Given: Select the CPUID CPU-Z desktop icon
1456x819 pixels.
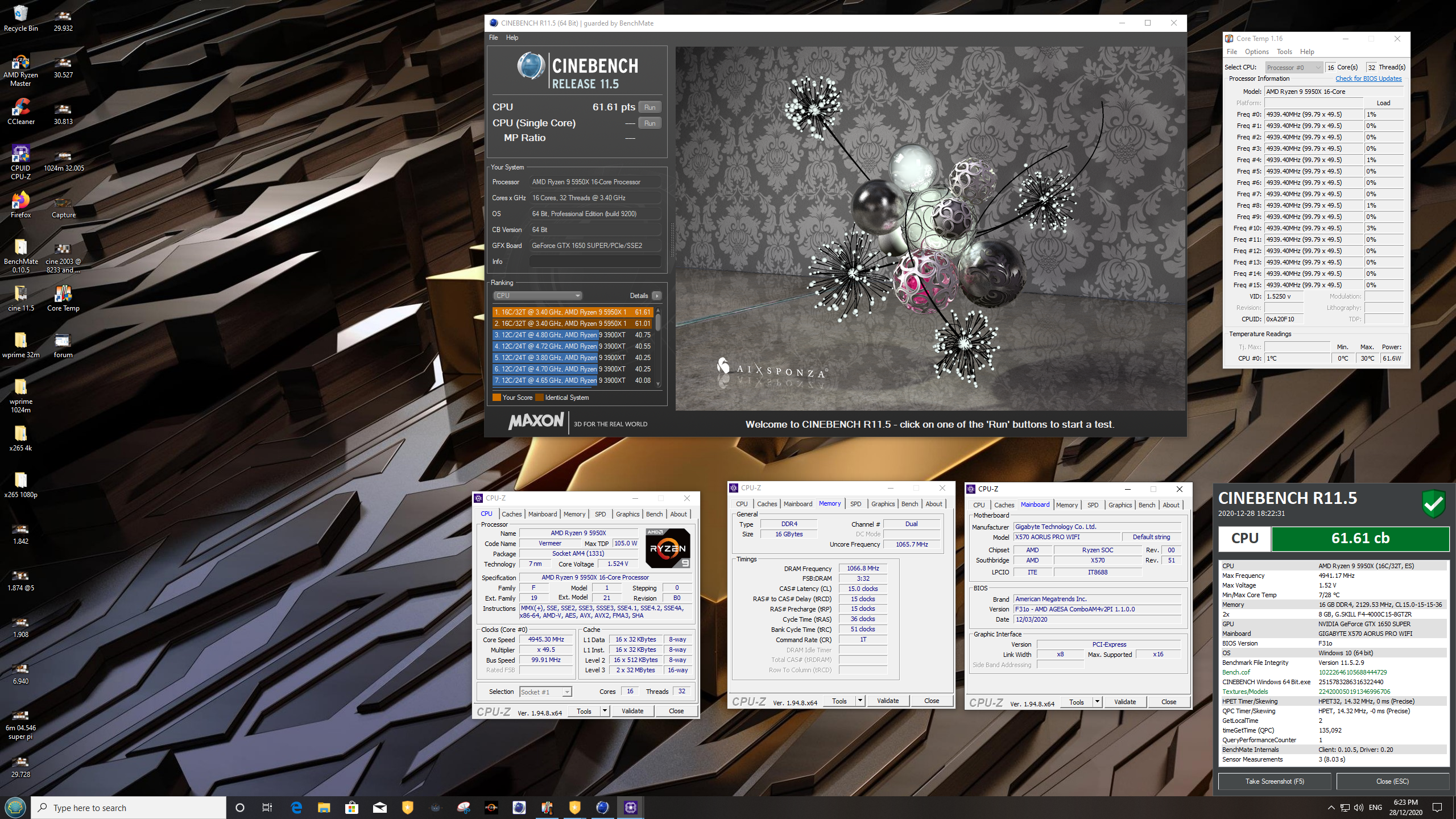Looking at the screenshot, I should click(20, 162).
